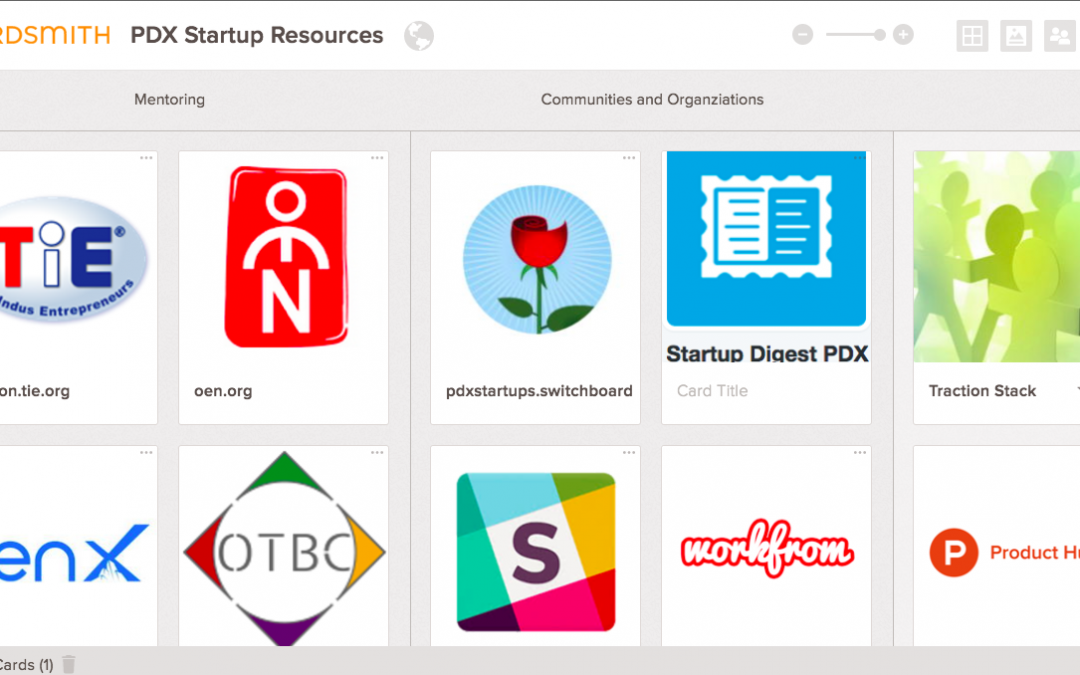Open the oen.org card link

click(x=223, y=391)
